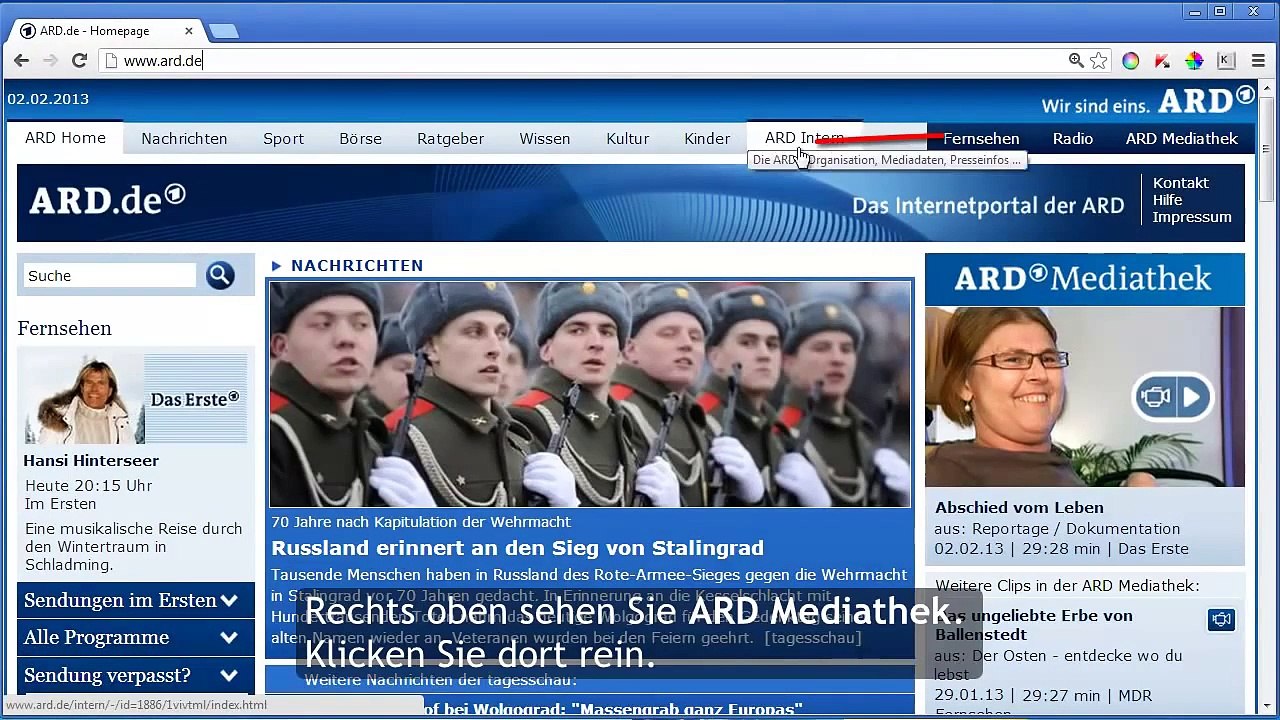
Task: Open the Abschied vom Leben clip link
Action: coord(1019,507)
